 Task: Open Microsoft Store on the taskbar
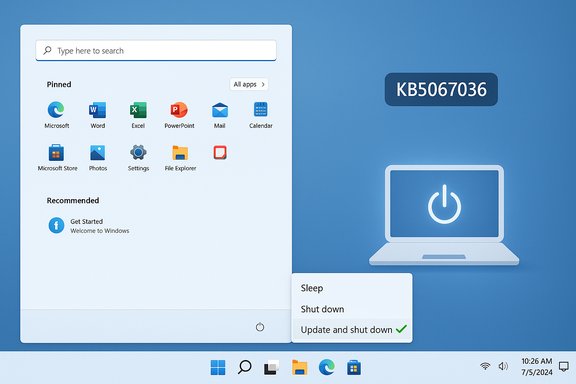pyautogui.click(x=354, y=367)
